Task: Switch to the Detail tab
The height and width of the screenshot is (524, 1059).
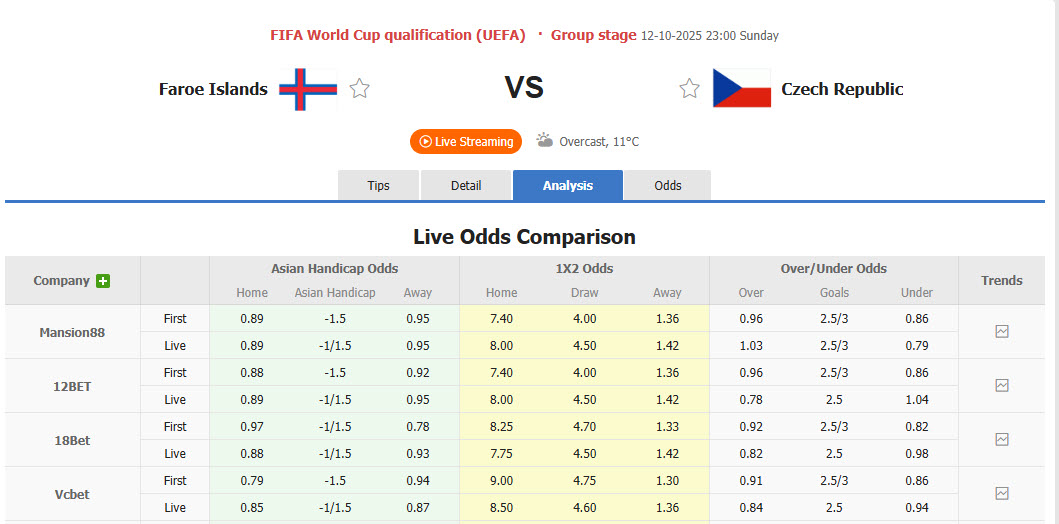Action: pyautogui.click(x=466, y=186)
